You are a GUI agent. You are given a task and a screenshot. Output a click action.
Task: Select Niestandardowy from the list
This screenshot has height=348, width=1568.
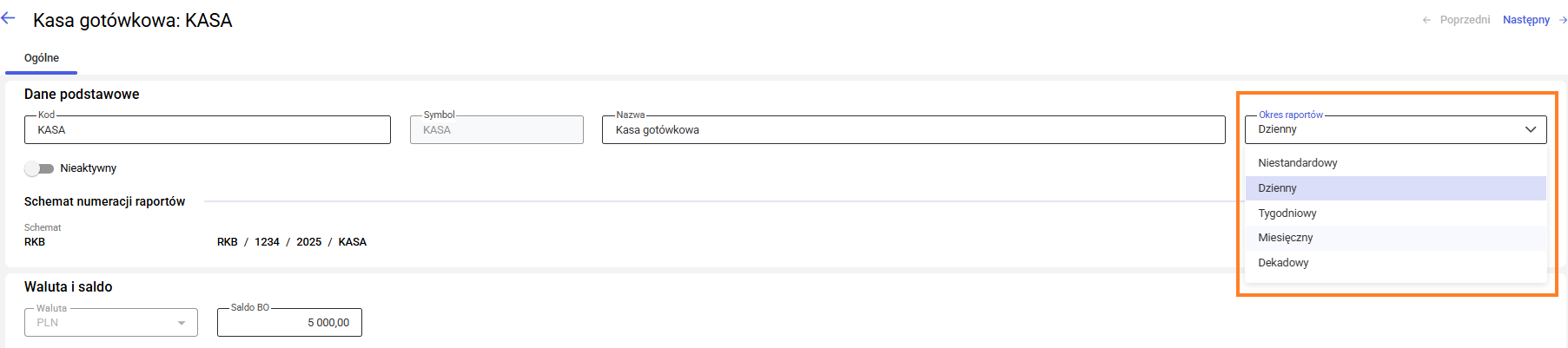pyautogui.click(x=1297, y=163)
